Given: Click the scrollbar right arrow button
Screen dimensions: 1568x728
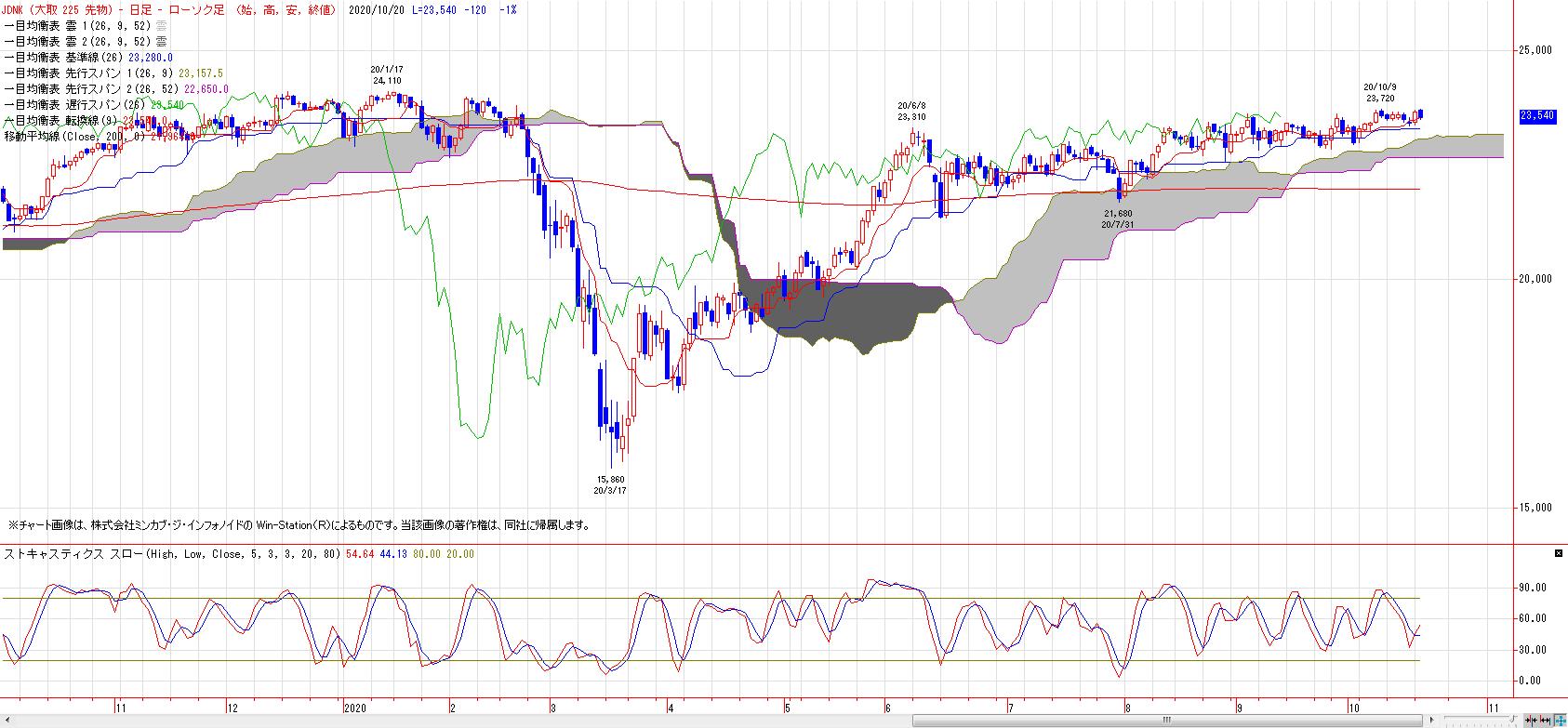Looking at the screenshot, I should (x=1431, y=721).
